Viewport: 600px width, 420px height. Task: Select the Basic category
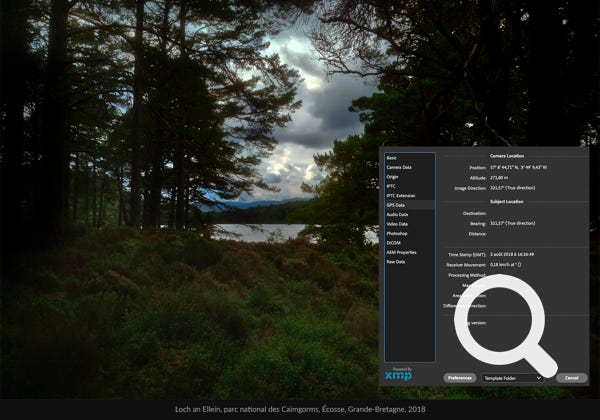coord(392,157)
